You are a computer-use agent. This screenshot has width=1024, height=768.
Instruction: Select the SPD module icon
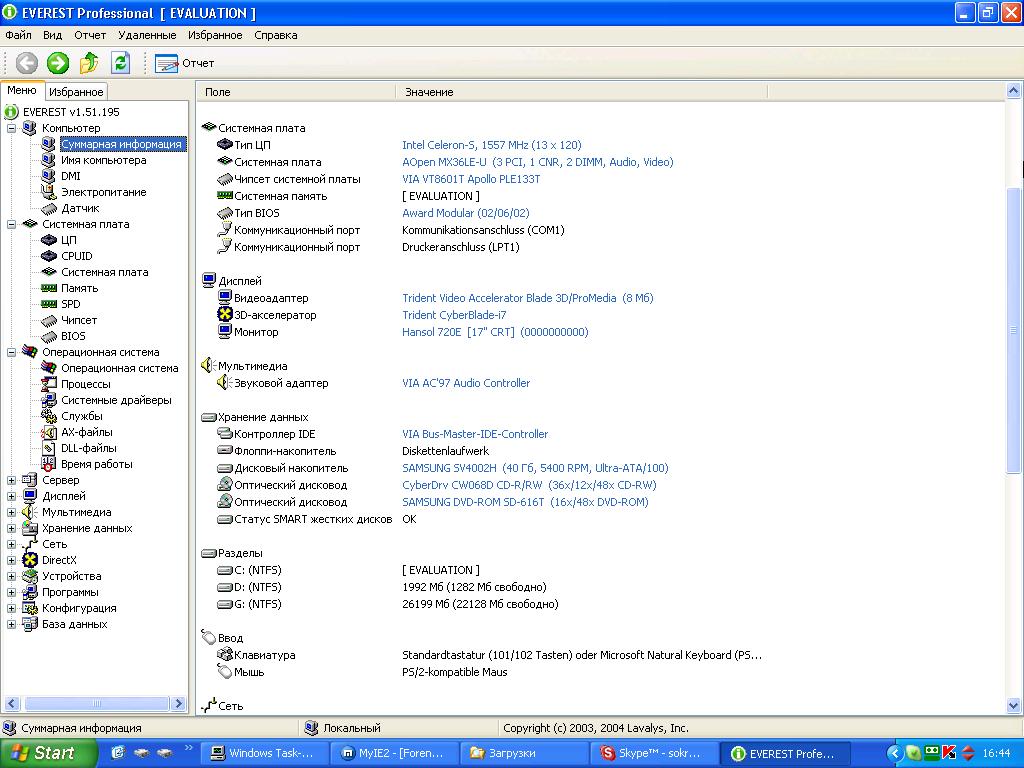48,304
